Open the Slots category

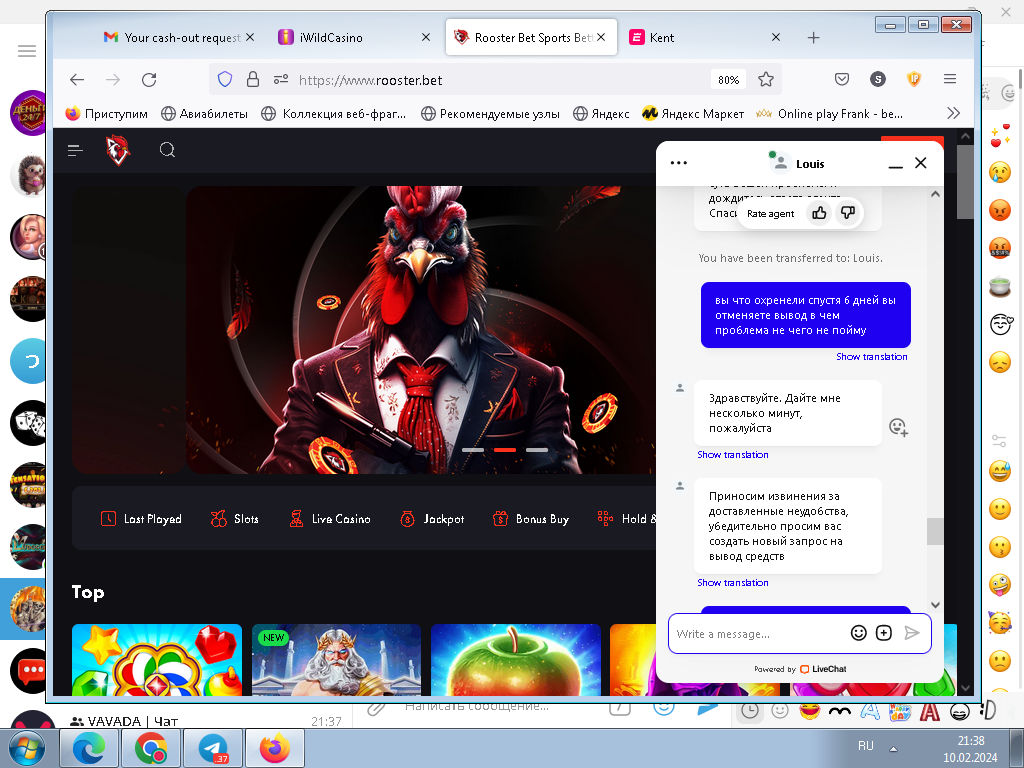point(234,519)
